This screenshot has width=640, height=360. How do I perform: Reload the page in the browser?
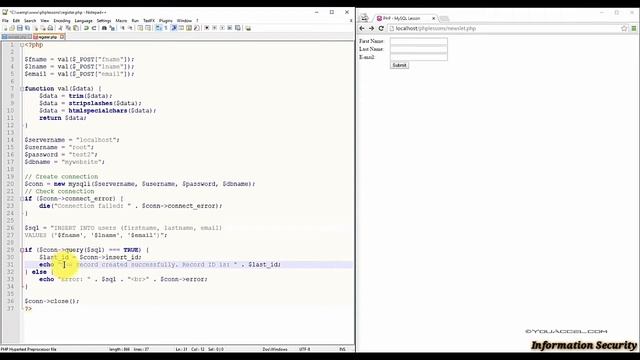click(381, 29)
